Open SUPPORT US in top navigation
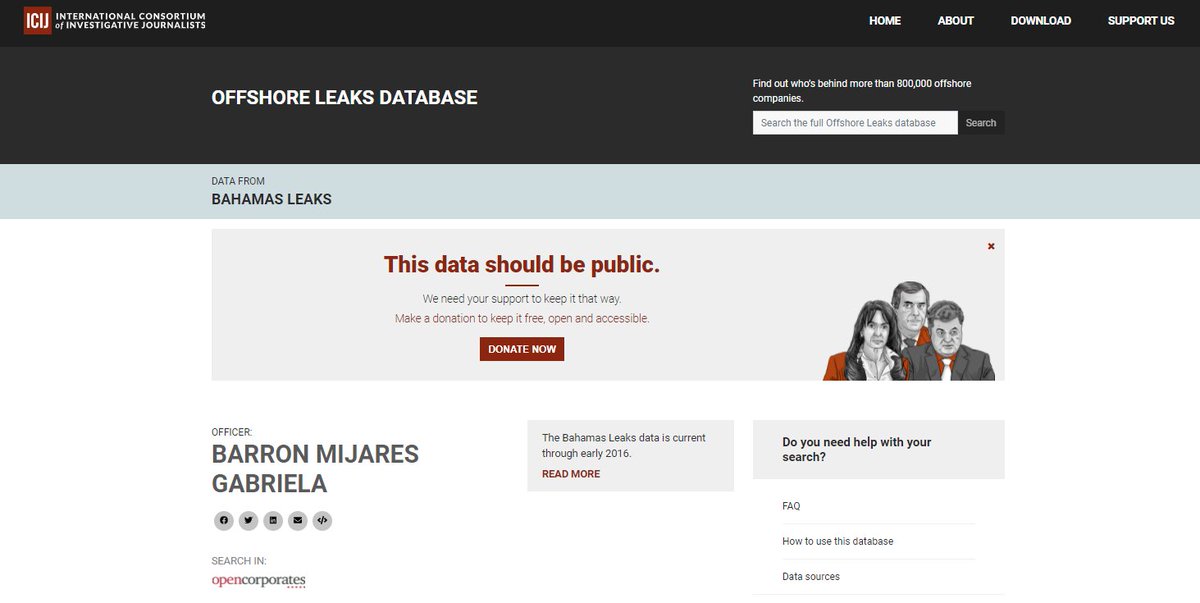 1141,21
